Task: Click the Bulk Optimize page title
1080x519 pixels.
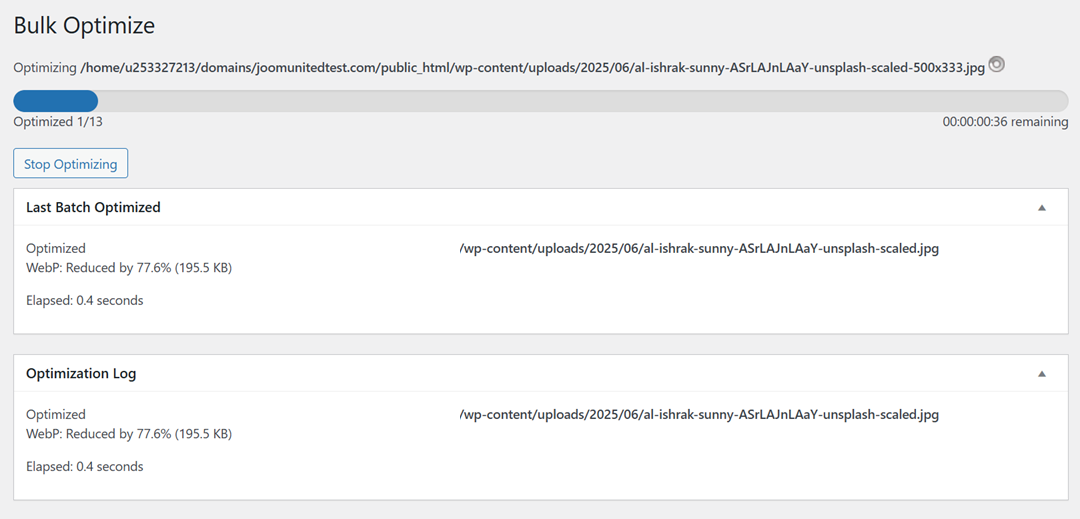Action: (x=84, y=26)
